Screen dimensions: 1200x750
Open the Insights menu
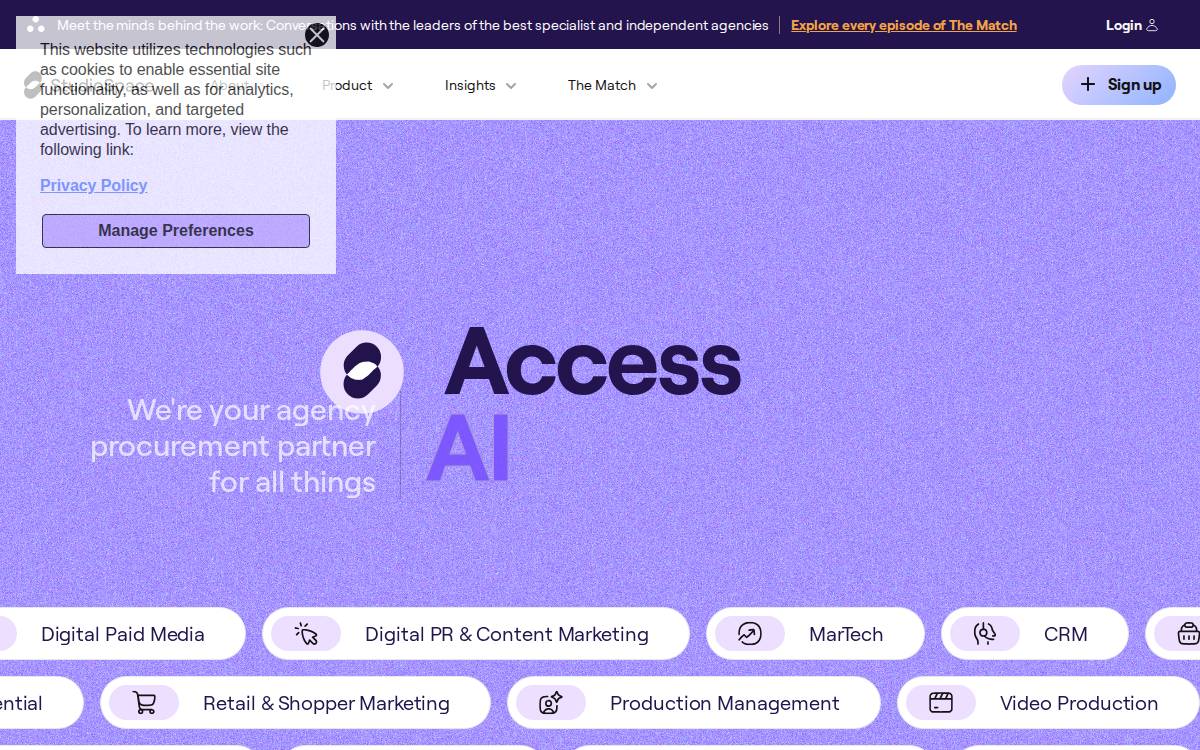[x=481, y=85]
